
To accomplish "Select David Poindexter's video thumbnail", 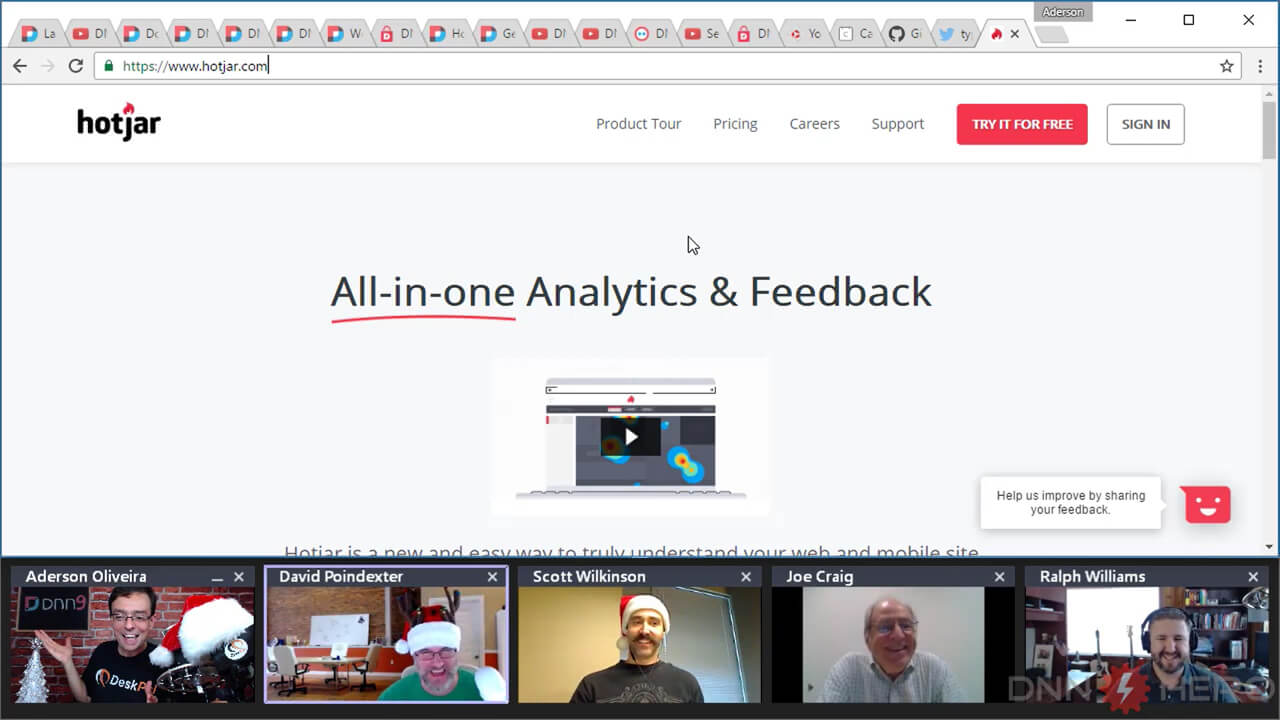I will pos(386,644).
